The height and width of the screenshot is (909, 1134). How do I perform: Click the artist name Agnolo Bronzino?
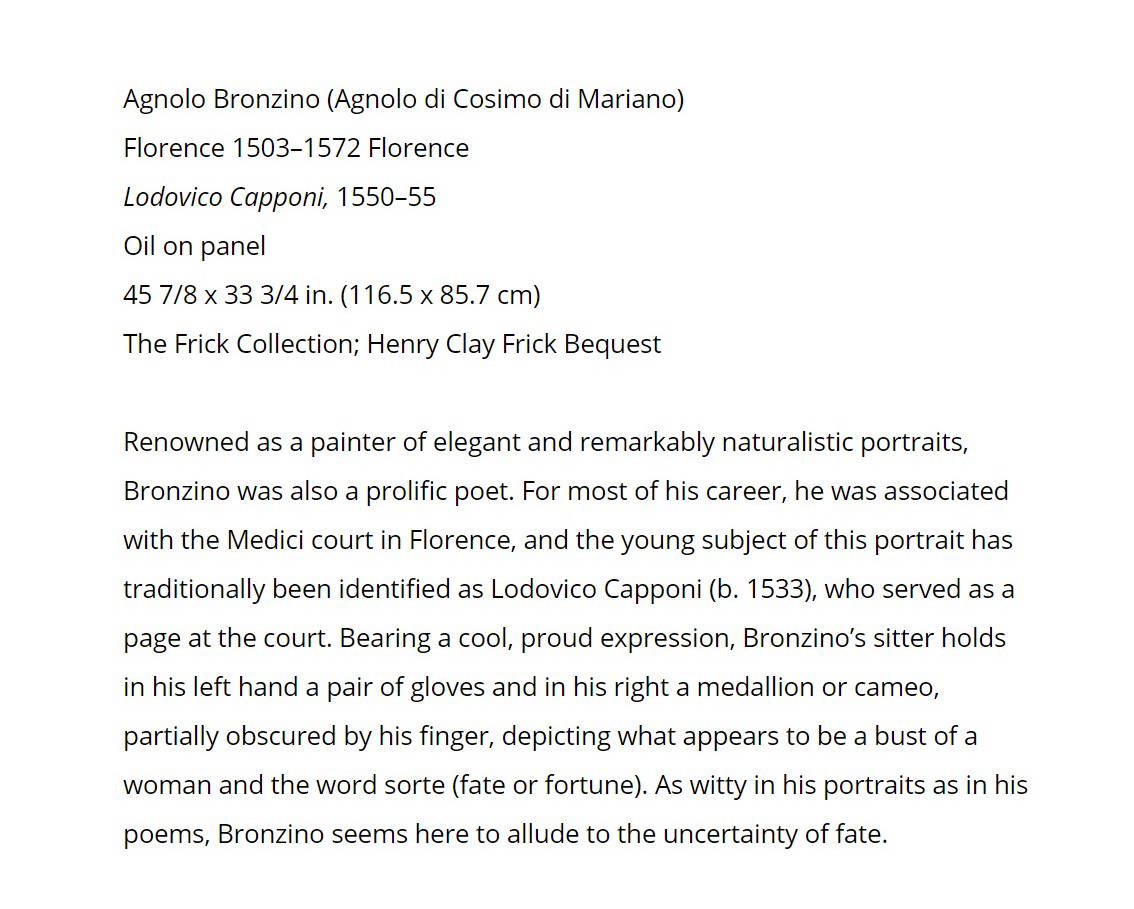point(221,99)
